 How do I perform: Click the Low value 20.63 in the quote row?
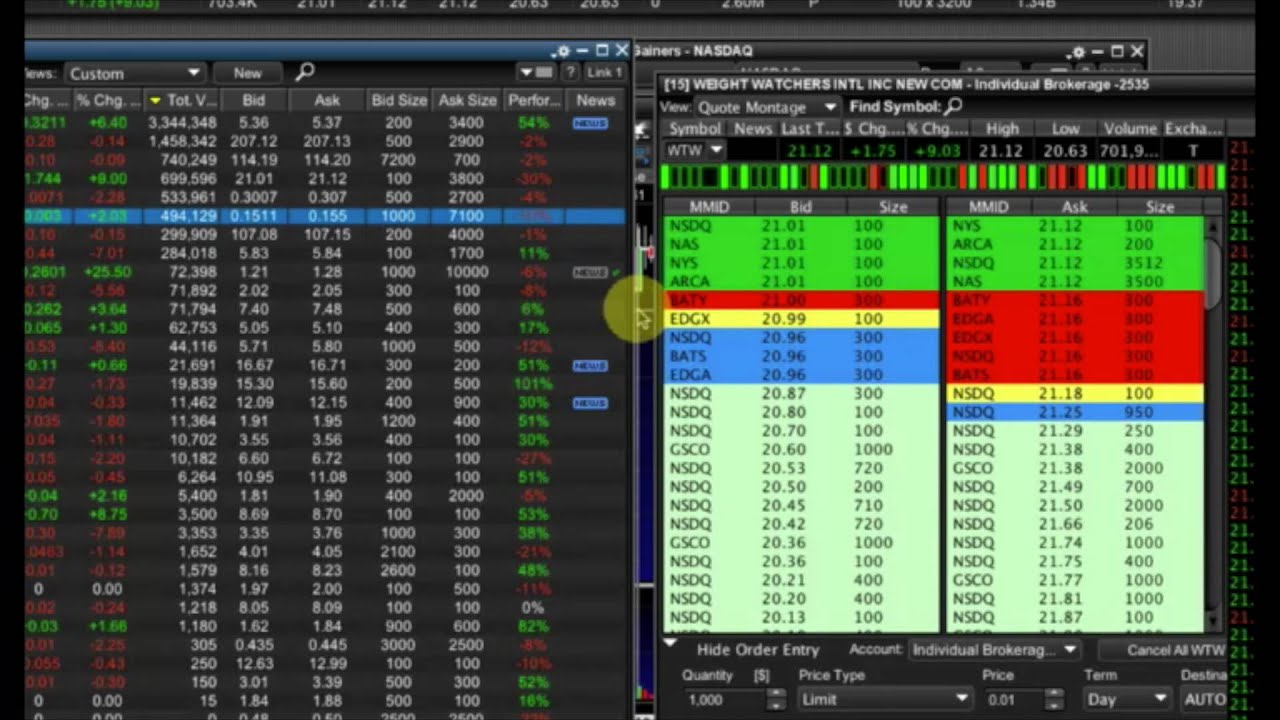click(x=1065, y=151)
